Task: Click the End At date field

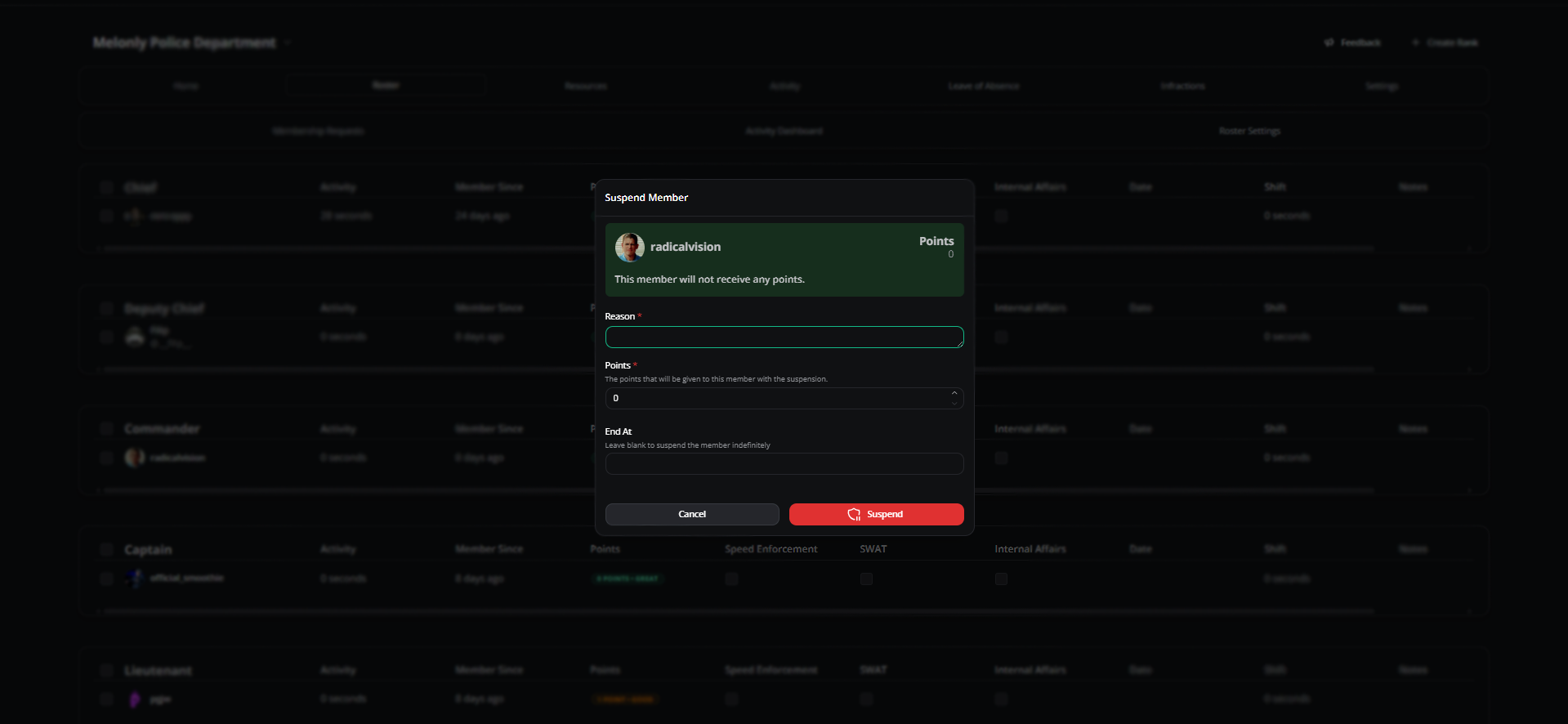Action: 784,464
